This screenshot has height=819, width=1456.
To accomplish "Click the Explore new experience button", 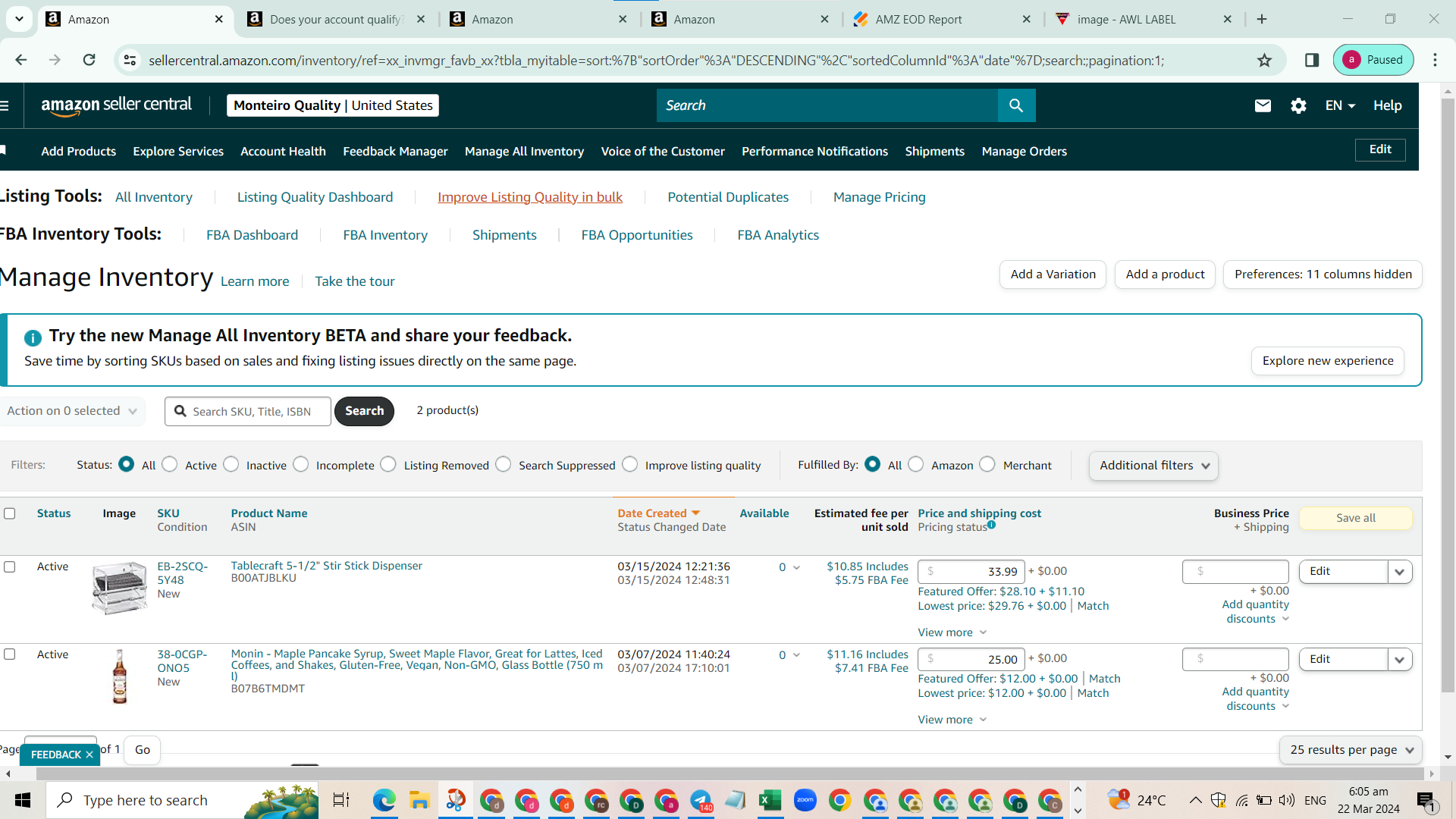I will click(x=1327, y=361).
